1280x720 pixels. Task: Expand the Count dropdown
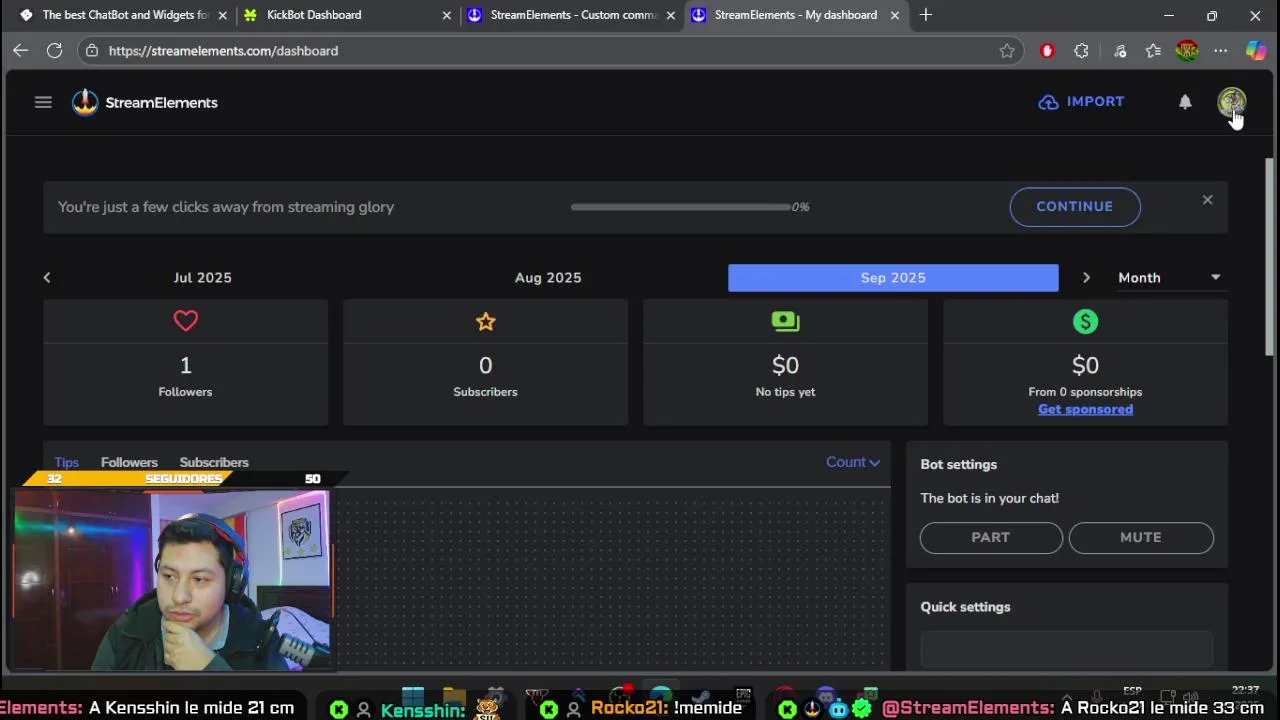pyautogui.click(x=853, y=462)
